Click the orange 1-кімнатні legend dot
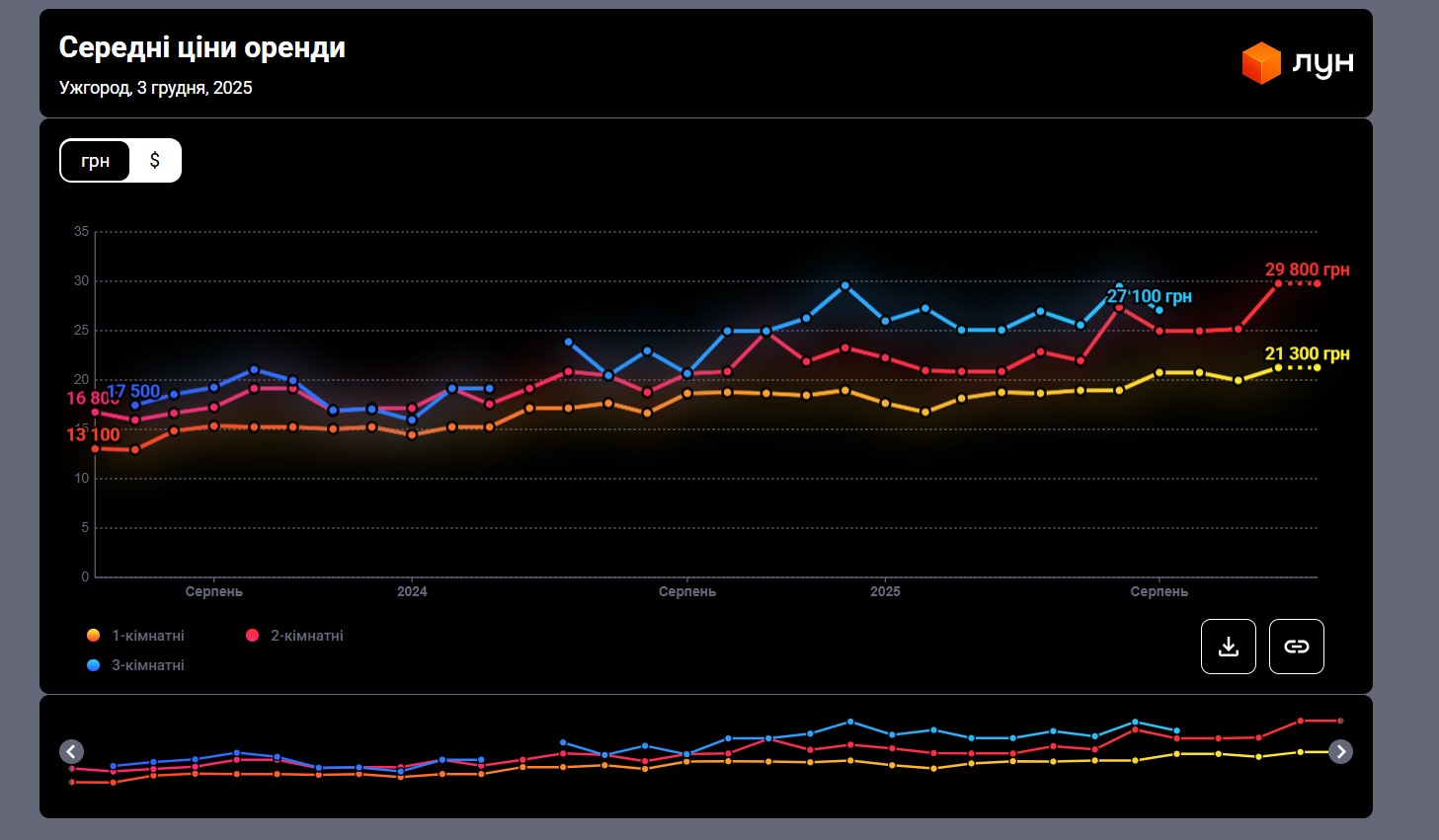This screenshot has height=840, width=1439. (x=93, y=636)
